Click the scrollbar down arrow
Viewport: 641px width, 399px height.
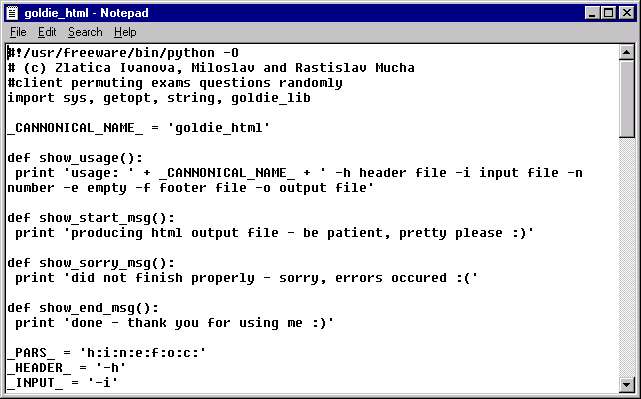pos(627,384)
